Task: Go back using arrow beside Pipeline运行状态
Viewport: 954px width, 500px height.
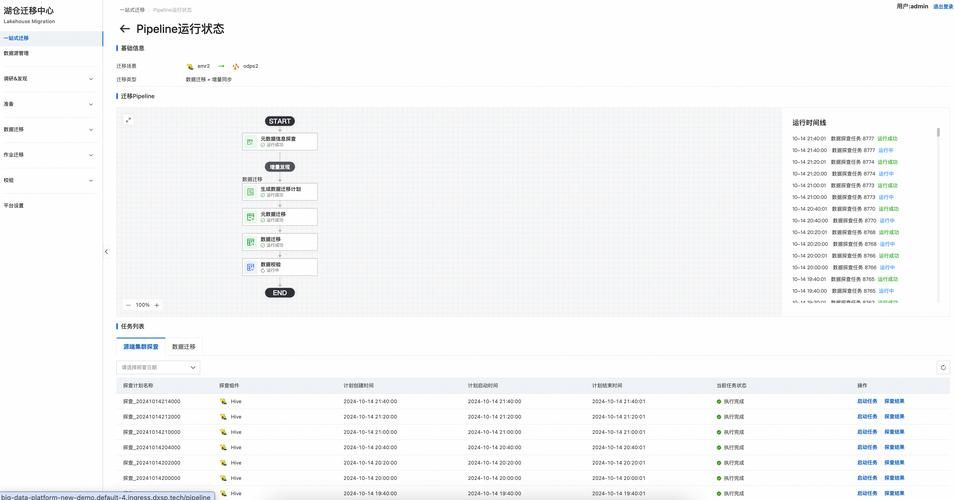Action: [125, 29]
